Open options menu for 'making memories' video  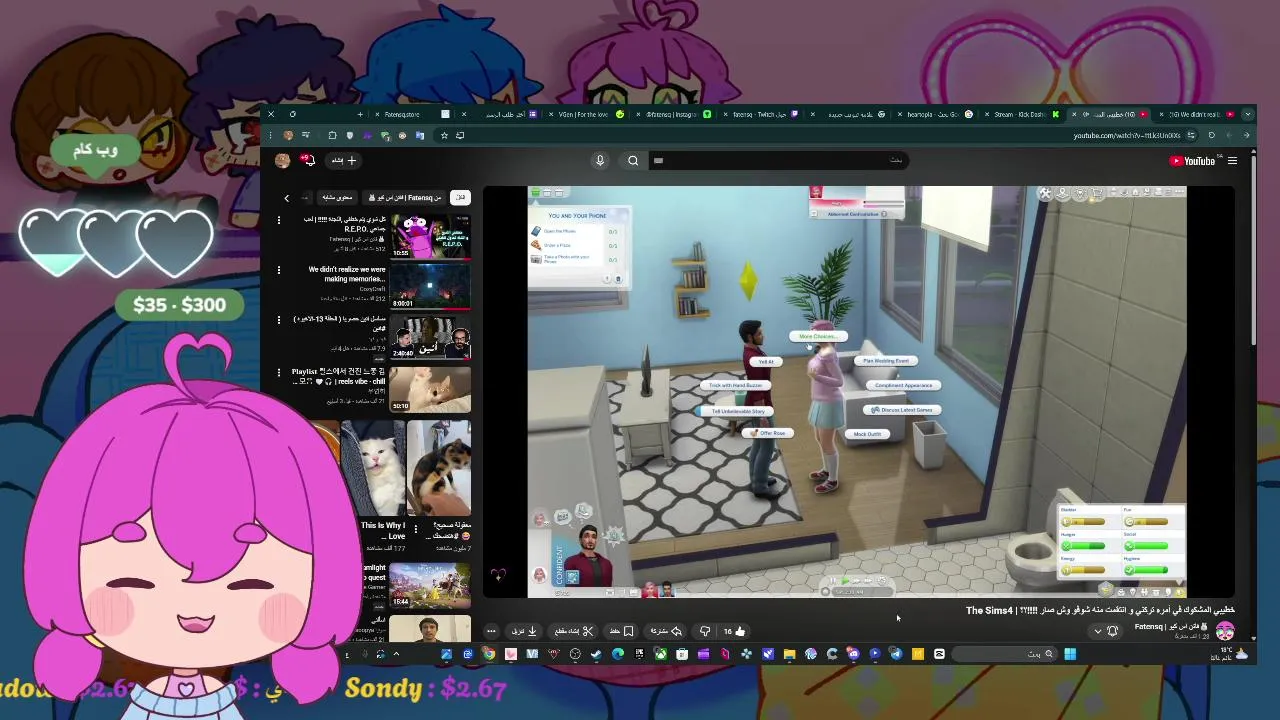pos(279,270)
